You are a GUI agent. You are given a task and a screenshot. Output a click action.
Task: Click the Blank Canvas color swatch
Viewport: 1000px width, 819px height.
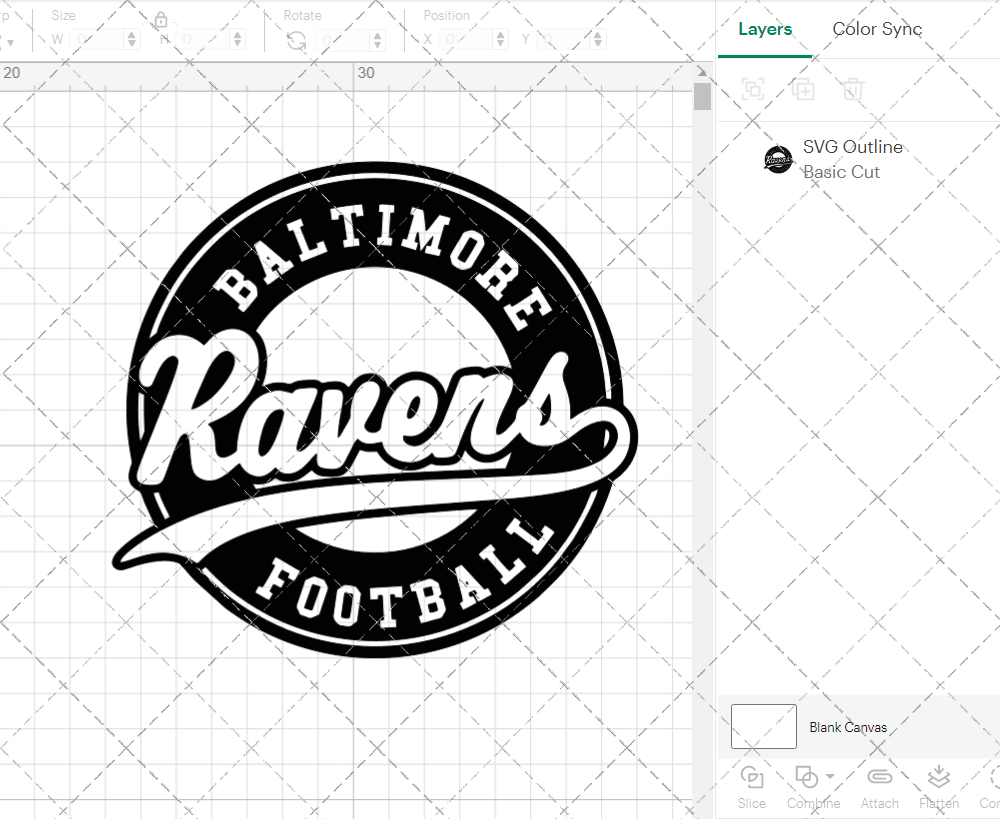(x=763, y=727)
